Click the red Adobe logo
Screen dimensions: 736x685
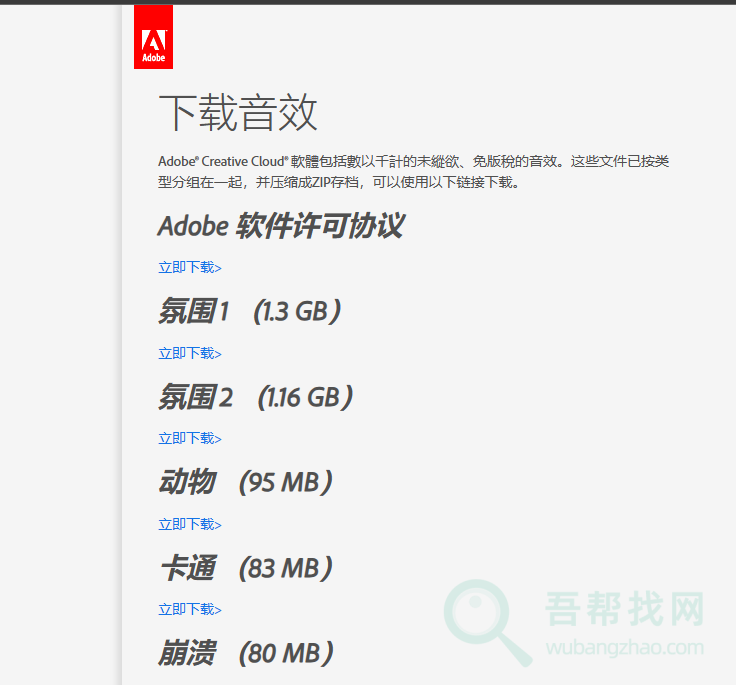point(153,37)
